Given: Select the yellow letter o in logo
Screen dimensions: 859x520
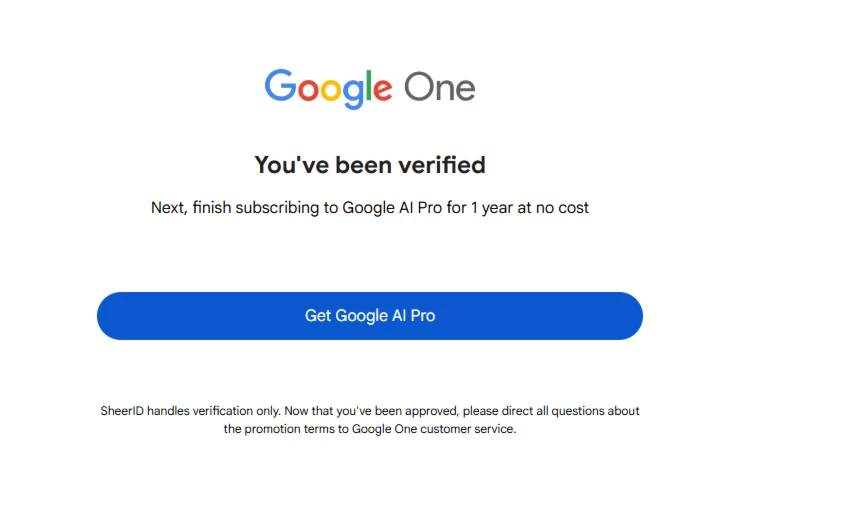Looking at the screenshot, I should (331, 91).
